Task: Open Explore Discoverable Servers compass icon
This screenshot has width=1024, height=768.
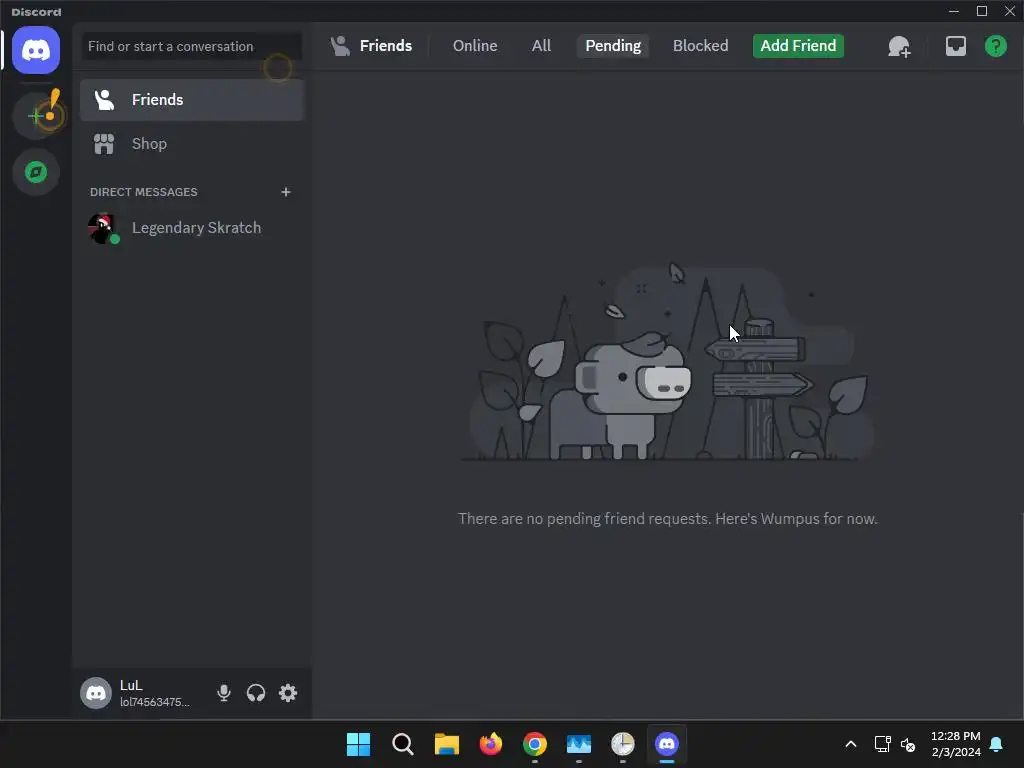Action: pyautogui.click(x=36, y=172)
